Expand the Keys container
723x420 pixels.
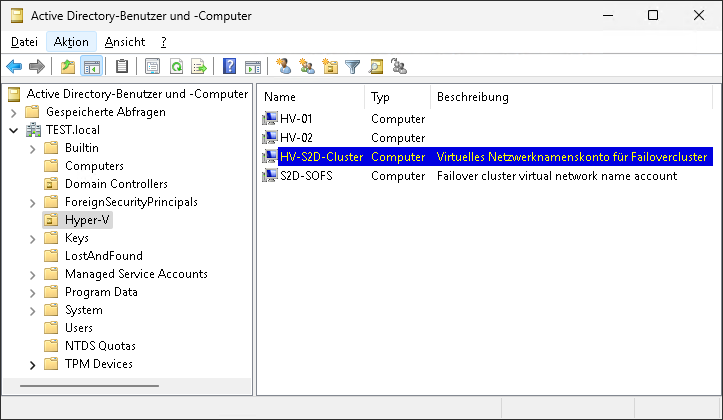pyautogui.click(x=32, y=238)
